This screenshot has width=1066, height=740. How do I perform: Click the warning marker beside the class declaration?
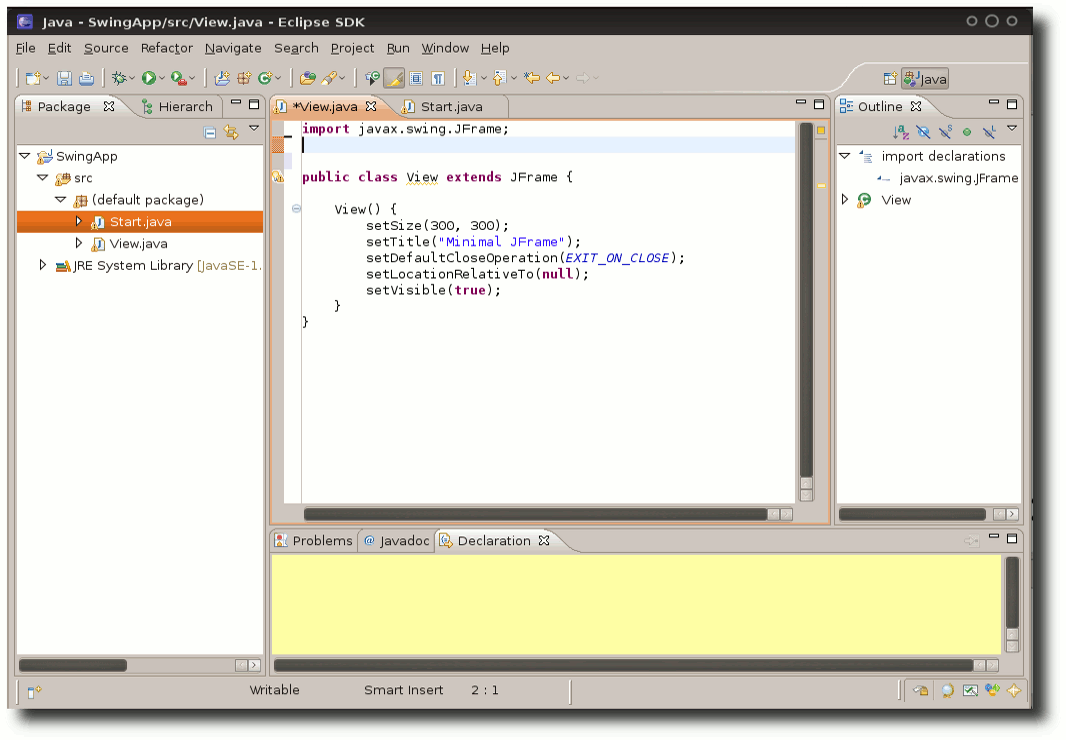pos(277,178)
